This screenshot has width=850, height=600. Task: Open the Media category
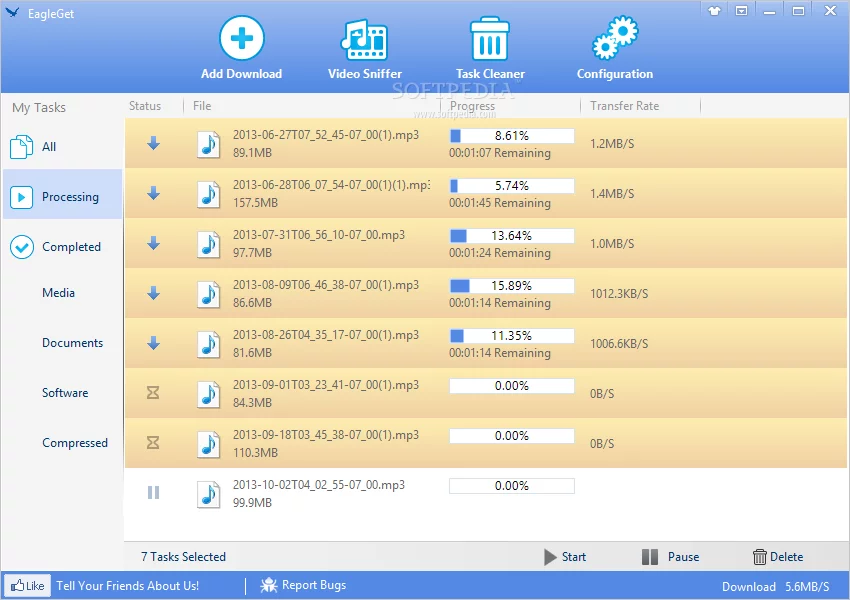(58, 293)
